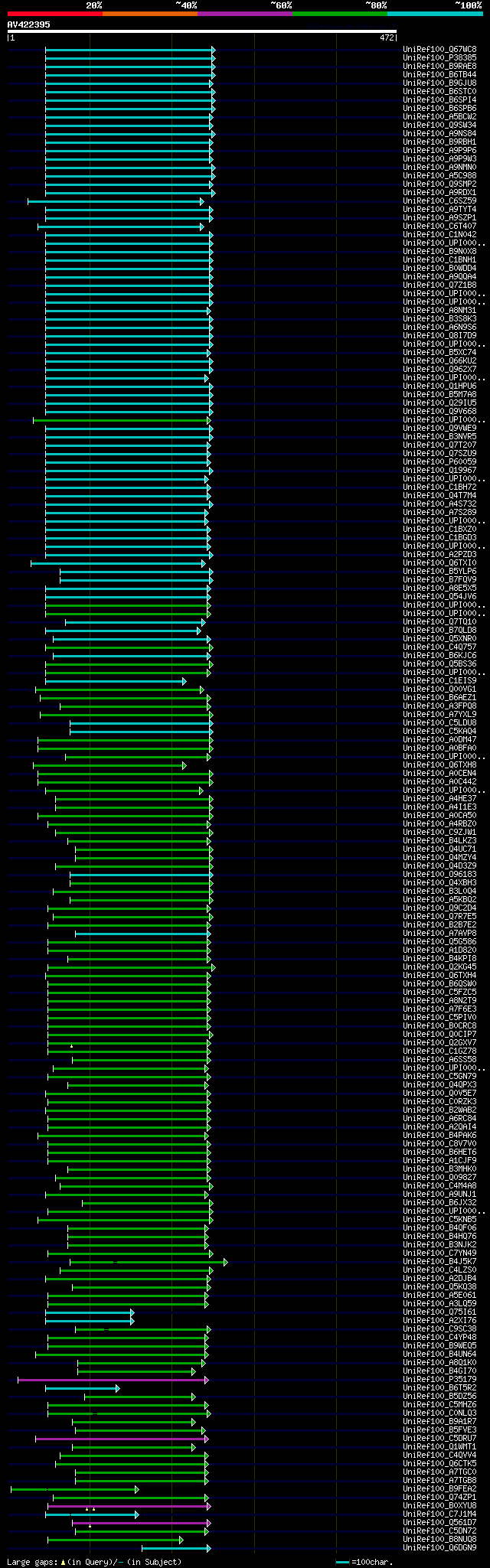The height and width of the screenshot is (1568, 490).
Task: Select the UniRef100_A4S732 label
Action: [439, 504]
